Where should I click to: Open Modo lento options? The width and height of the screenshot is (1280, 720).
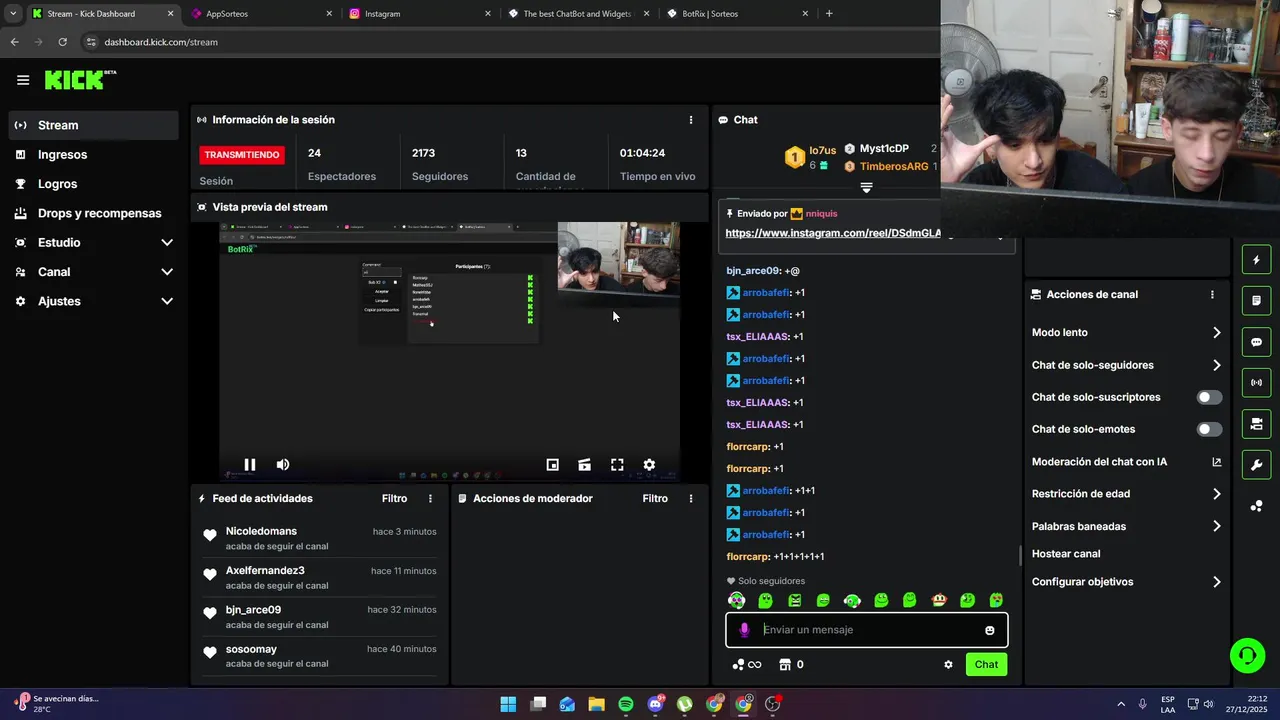1126,333
